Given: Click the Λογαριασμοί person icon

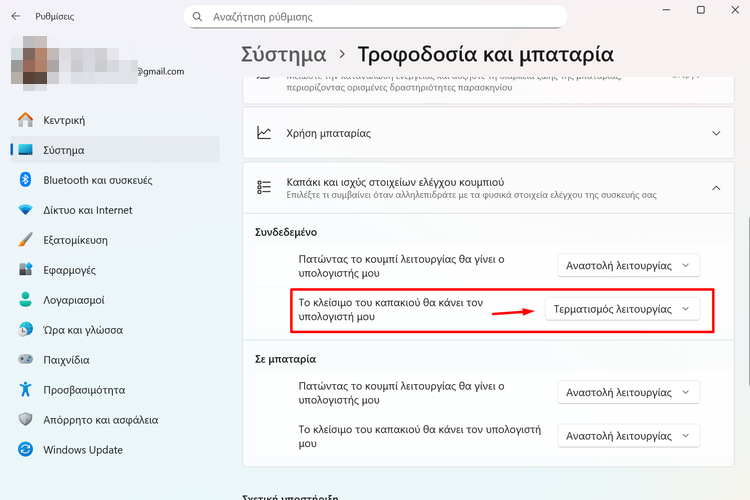Looking at the screenshot, I should (x=25, y=300).
